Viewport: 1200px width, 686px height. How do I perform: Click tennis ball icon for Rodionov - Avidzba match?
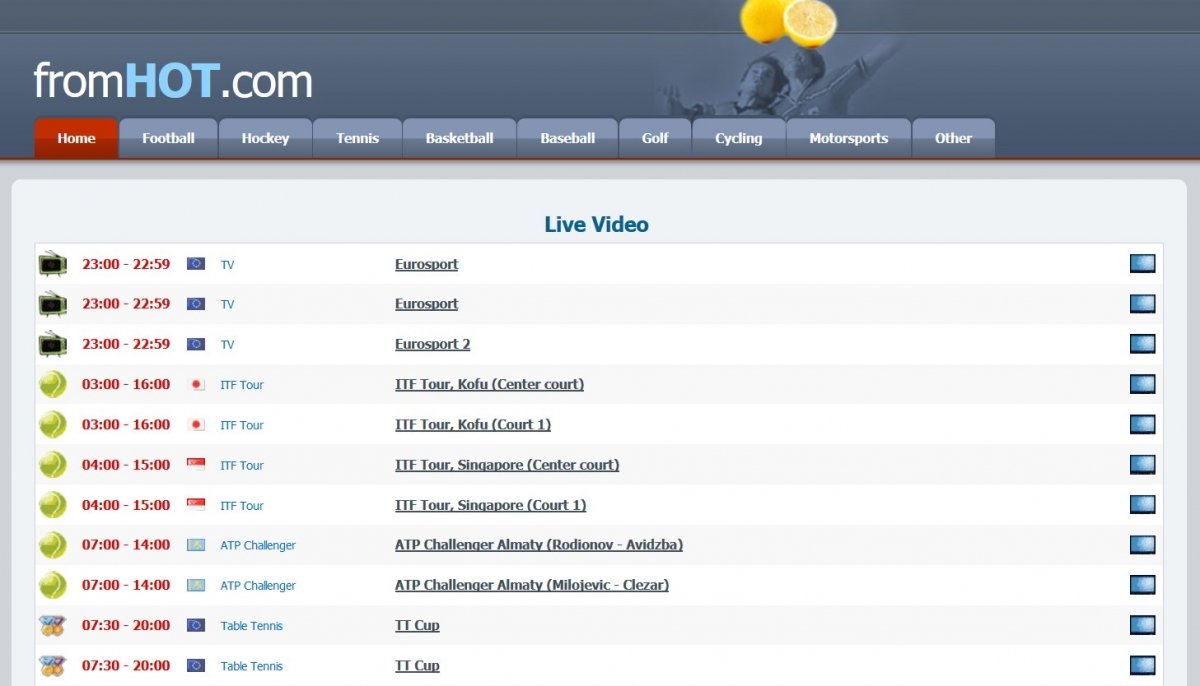52,545
